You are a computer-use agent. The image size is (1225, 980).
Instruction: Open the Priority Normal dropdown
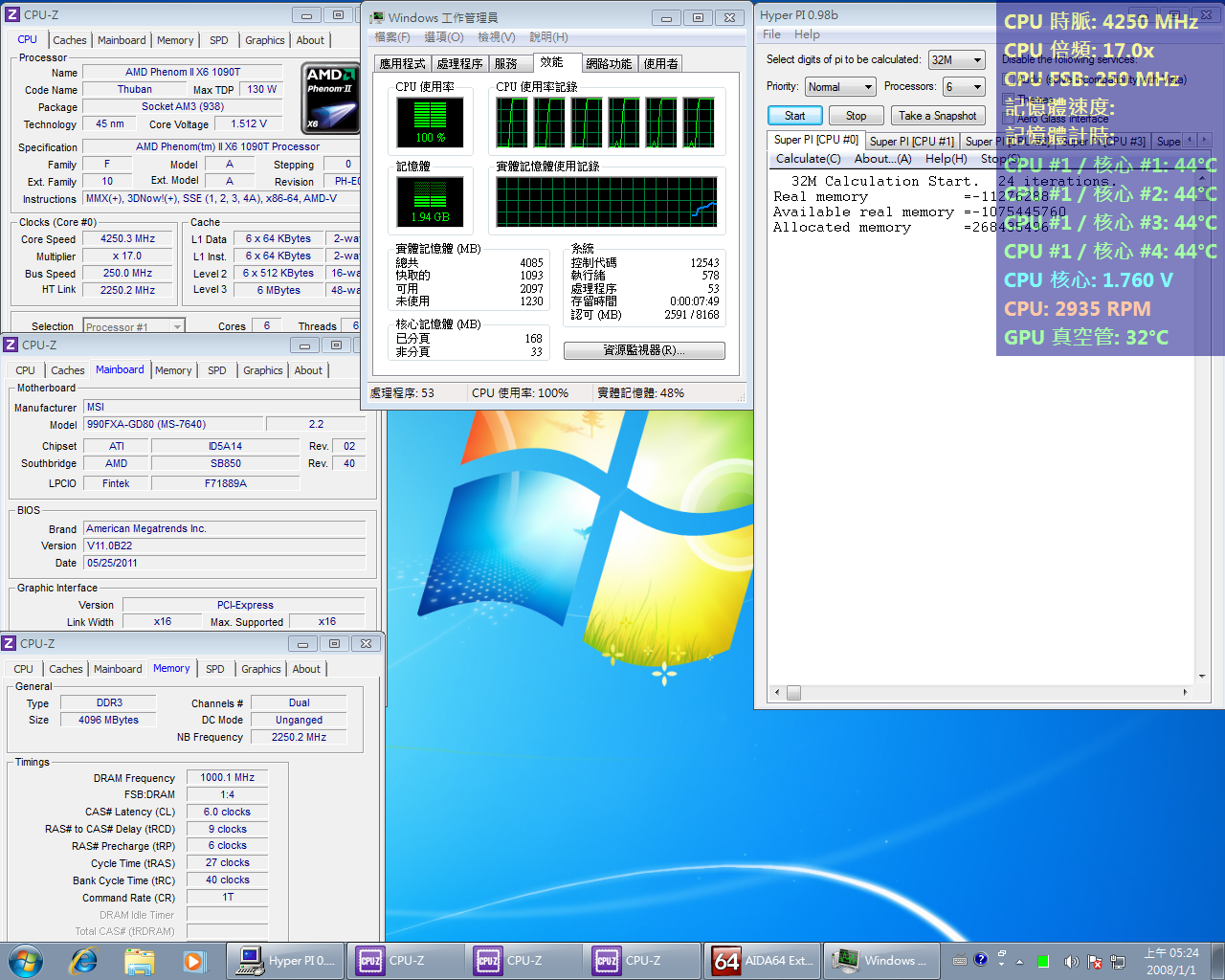[x=840, y=87]
